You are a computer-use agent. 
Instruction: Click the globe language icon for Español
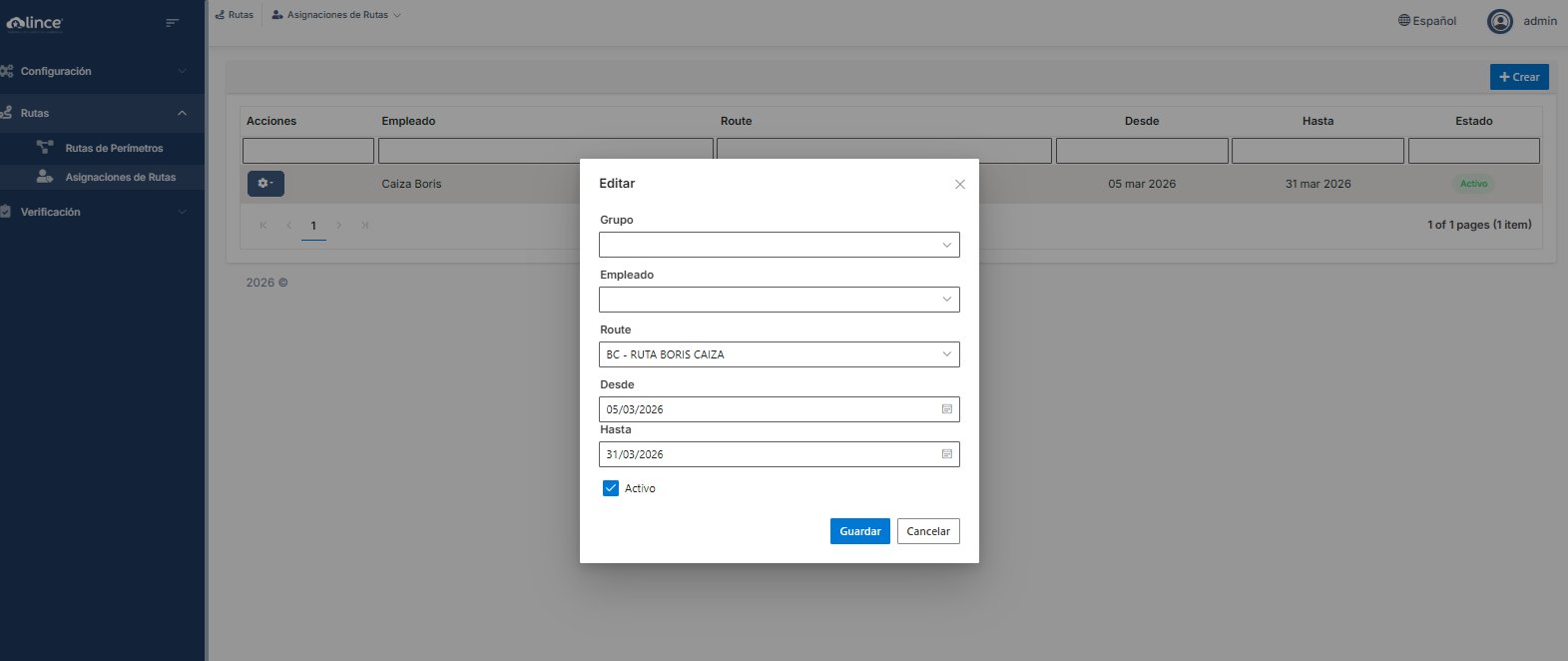[1403, 21]
